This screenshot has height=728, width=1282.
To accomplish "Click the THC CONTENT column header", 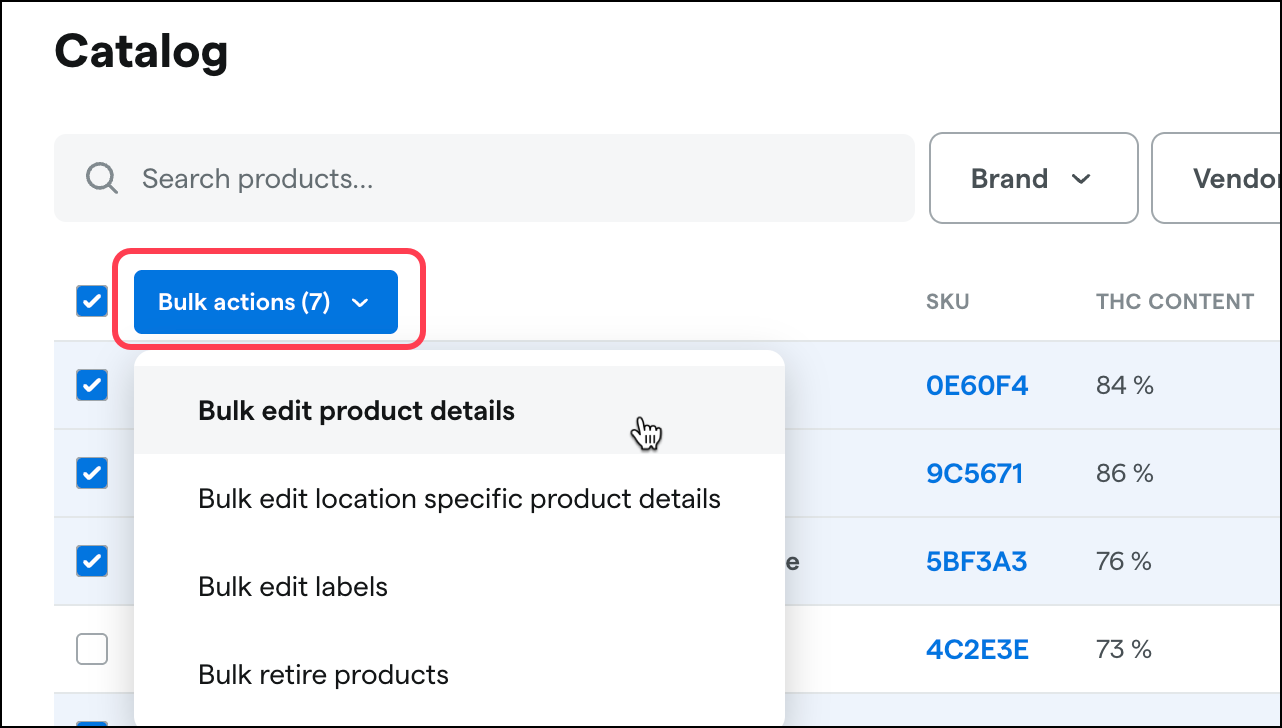I will 1174,302.
